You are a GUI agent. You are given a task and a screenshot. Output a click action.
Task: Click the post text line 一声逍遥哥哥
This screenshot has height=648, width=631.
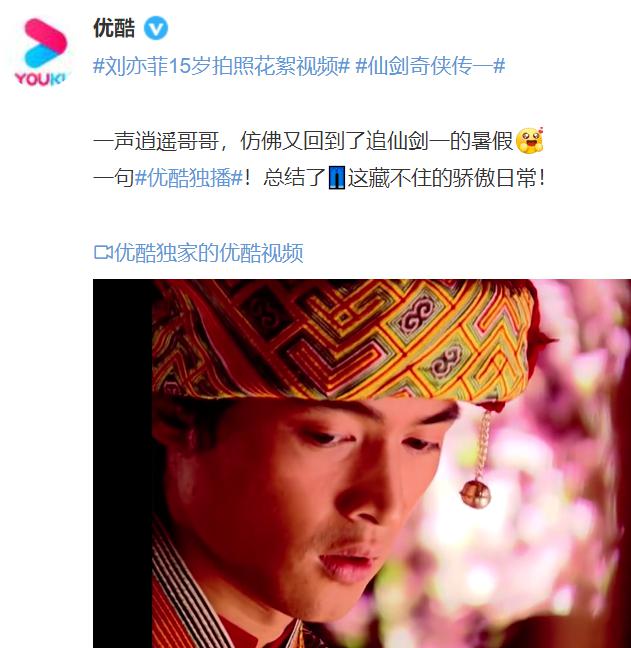[156, 141]
